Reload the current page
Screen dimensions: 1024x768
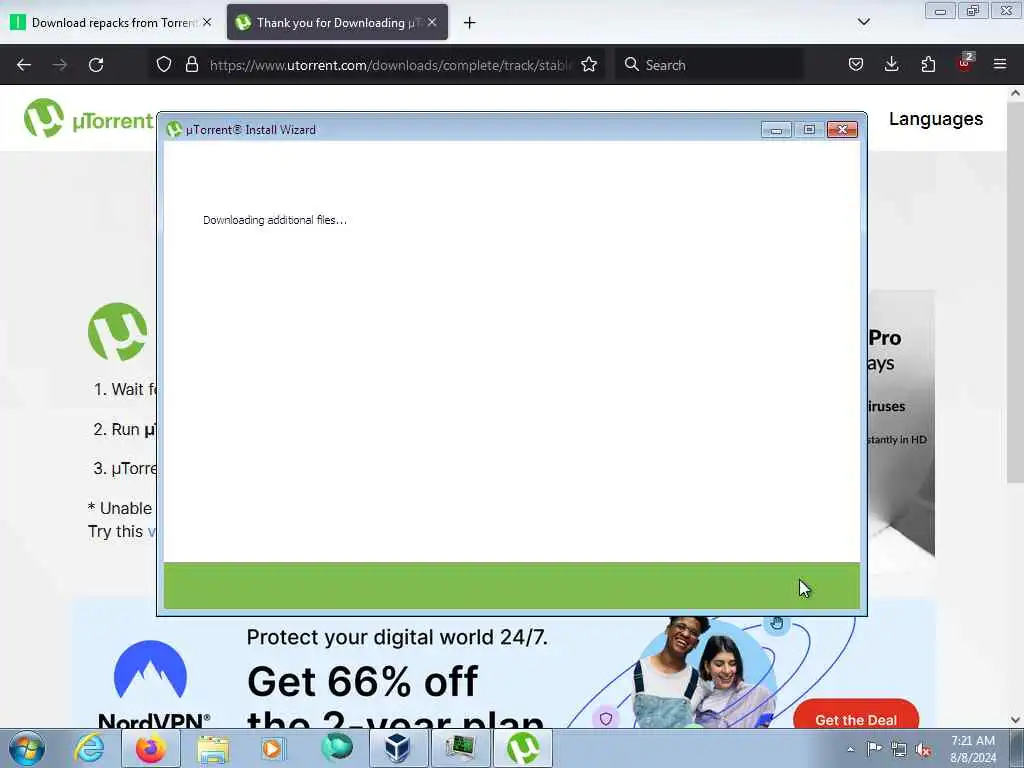(x=96, y=65)
